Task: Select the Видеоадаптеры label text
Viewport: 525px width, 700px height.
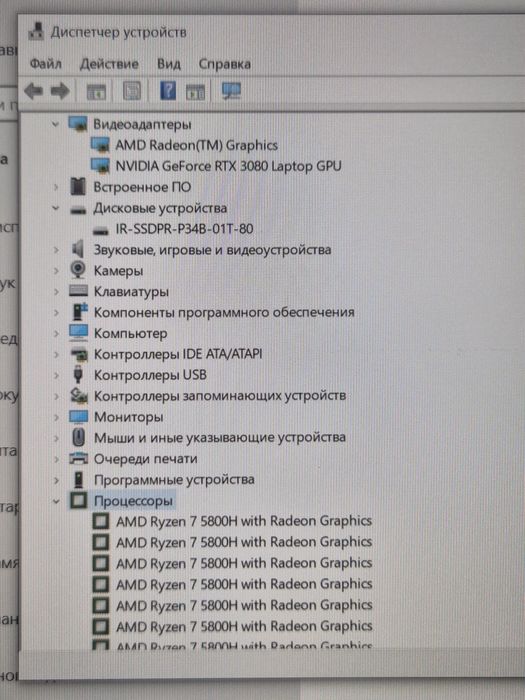Action: pyautogui.click(x=142, y=124)
